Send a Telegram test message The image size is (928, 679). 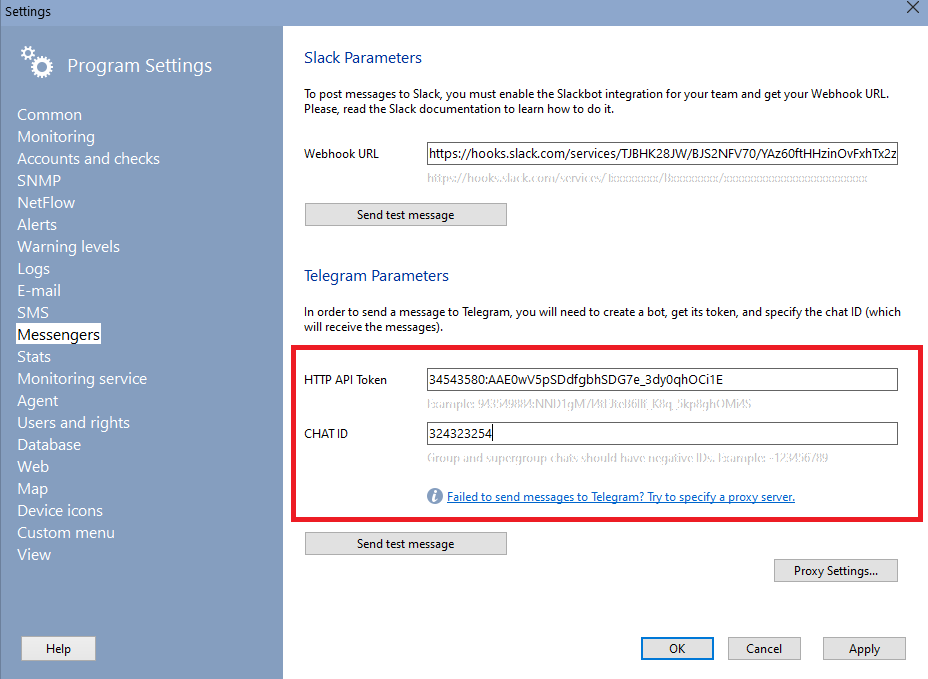click(405, 543)
